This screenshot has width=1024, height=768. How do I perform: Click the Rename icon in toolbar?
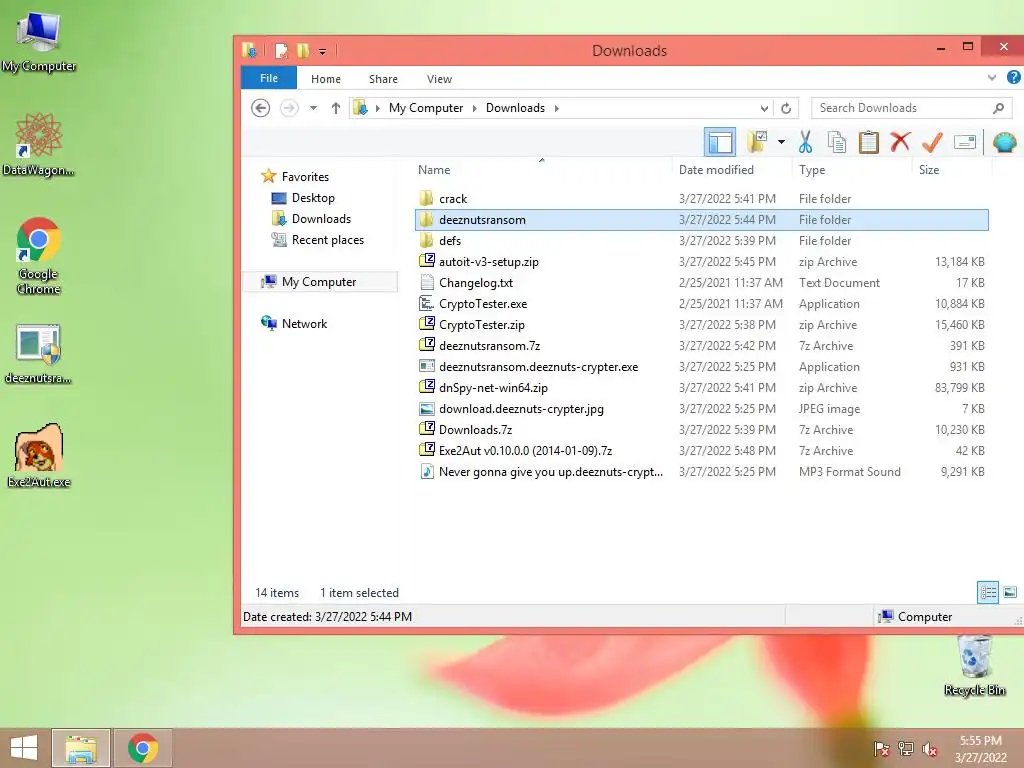(965, 142)
